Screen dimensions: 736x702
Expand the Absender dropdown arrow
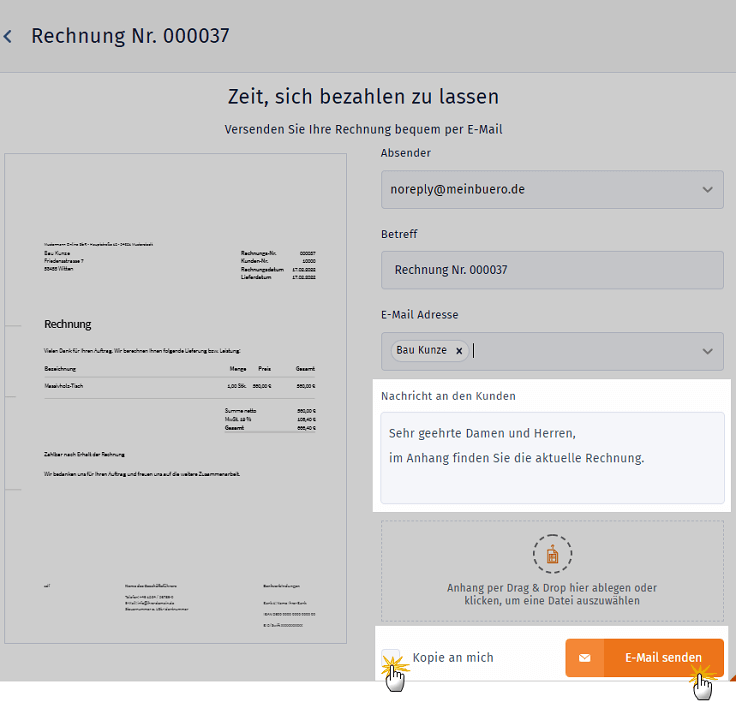tap(708, 189)
